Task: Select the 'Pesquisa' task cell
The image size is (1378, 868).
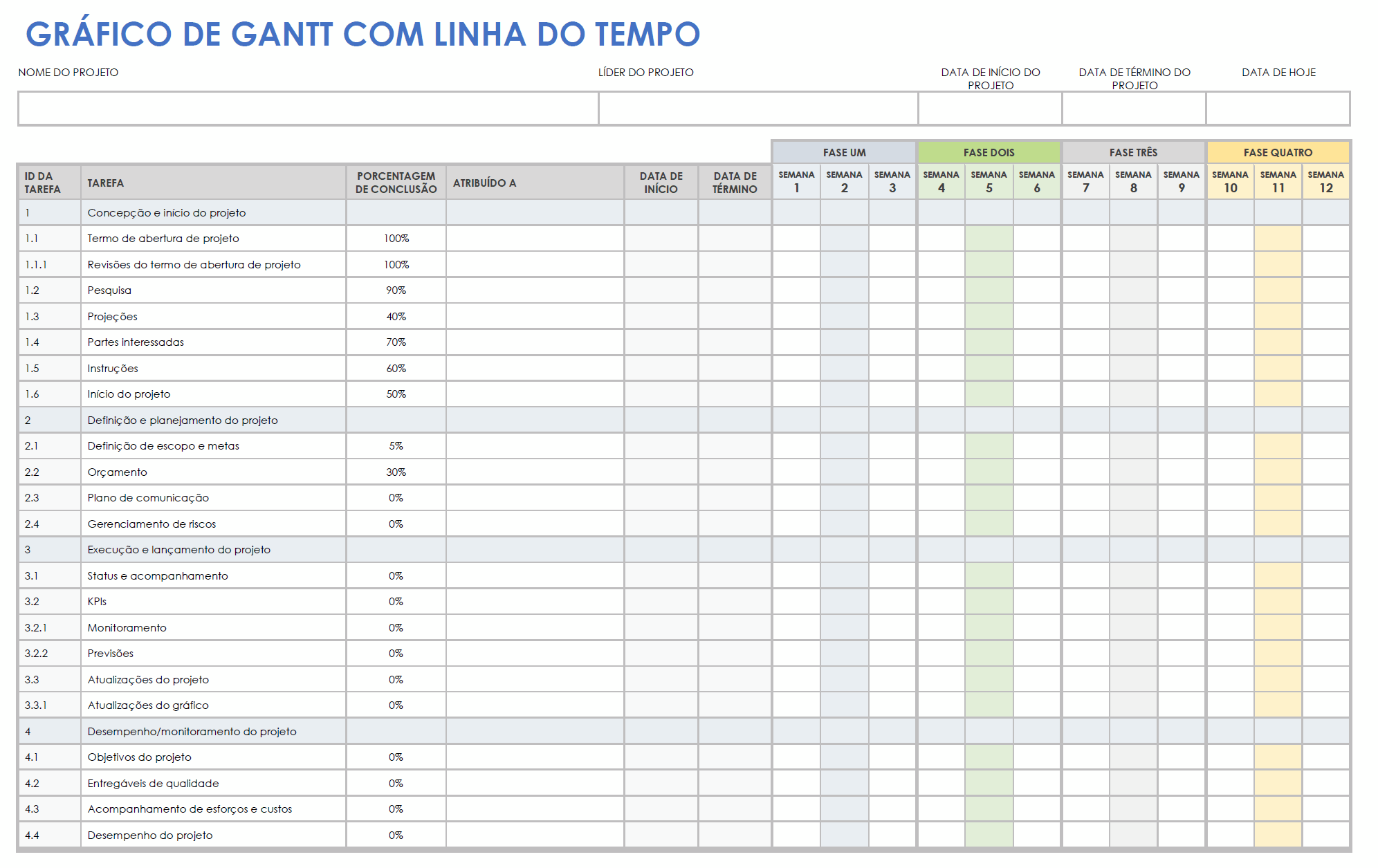Action: pos(213,290)
